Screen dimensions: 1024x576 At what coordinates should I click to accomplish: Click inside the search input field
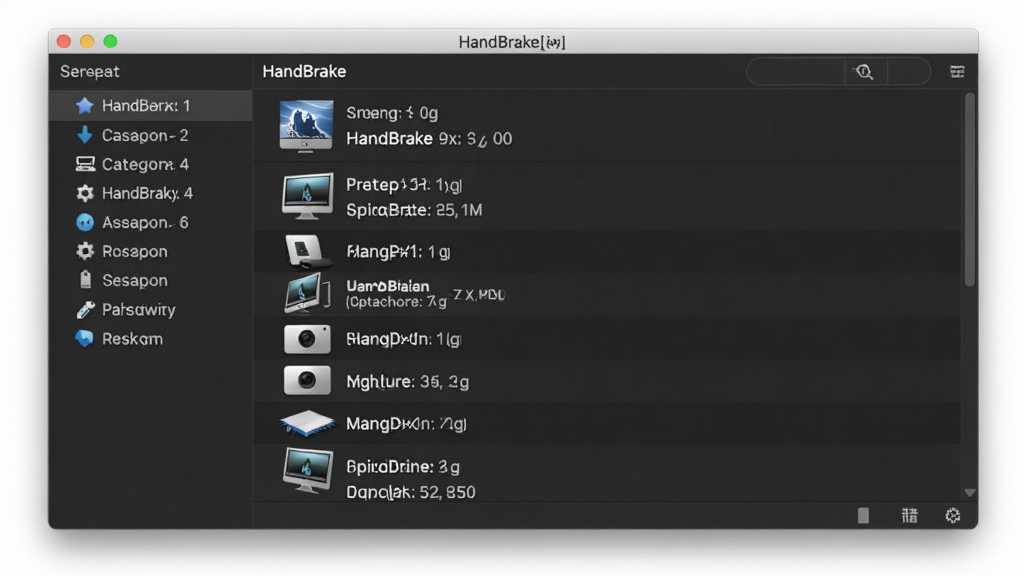coord(795,72)
